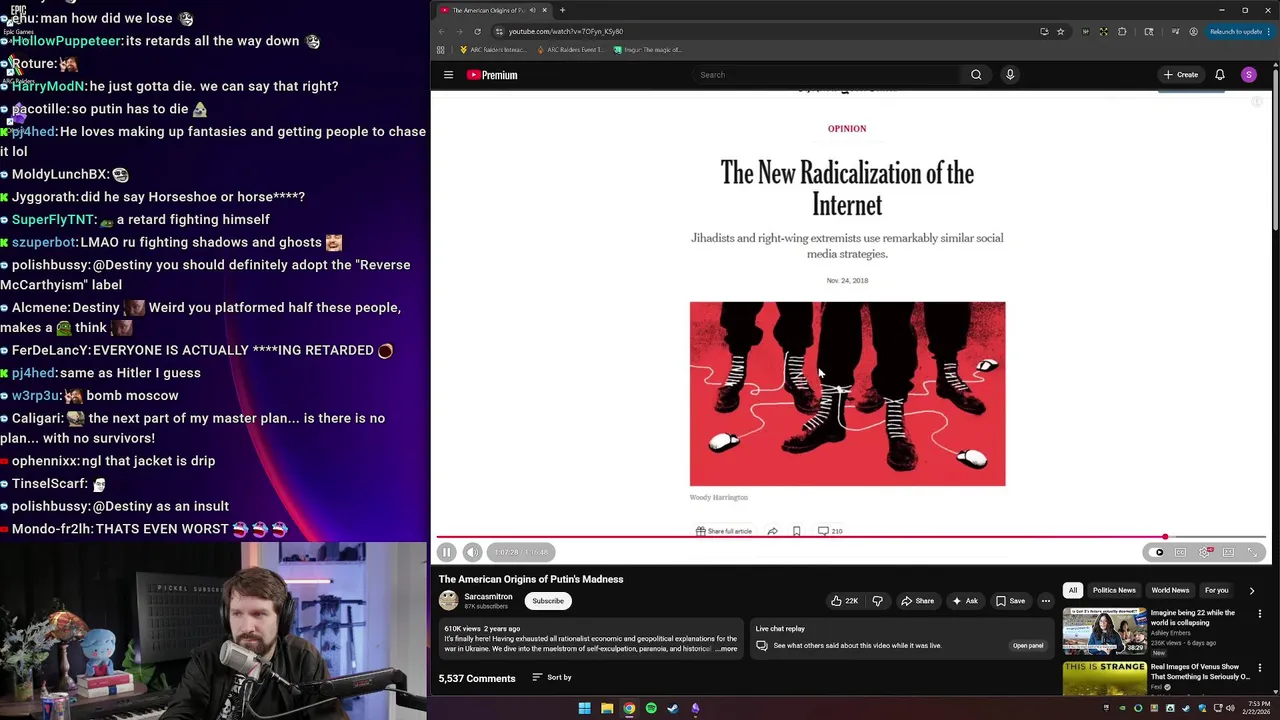Go to YouTube Premium home logo
This screenshot has width=1280, height=720.
coord(492,75)
